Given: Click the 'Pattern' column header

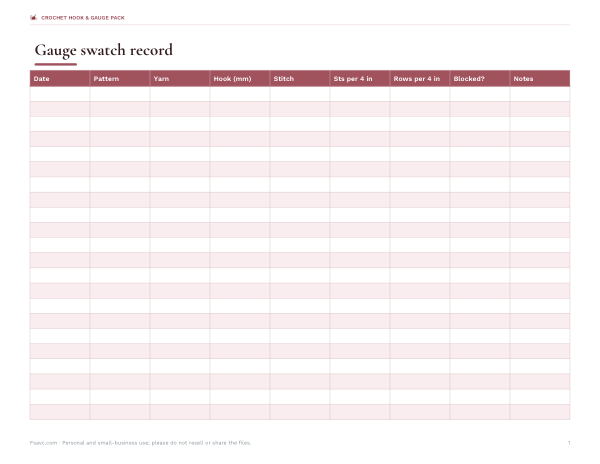Looking at the screenshot, I should [x=120, y=79].
